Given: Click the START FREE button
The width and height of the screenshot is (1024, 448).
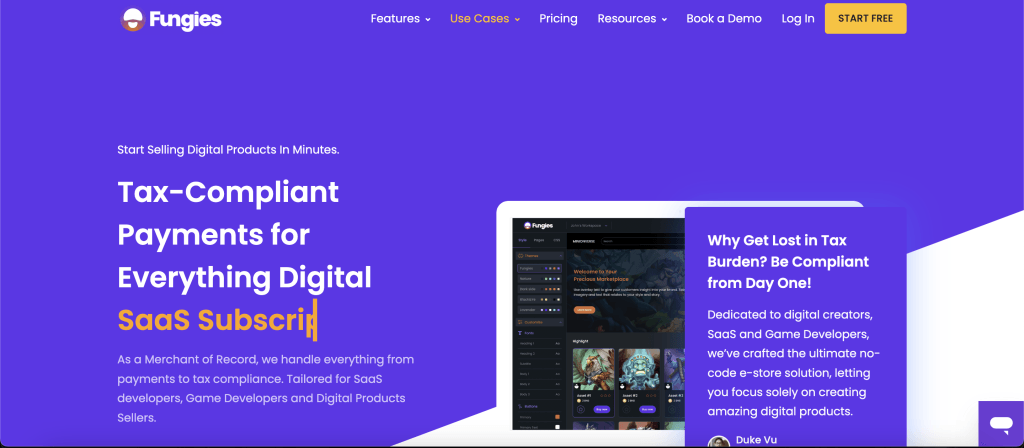Looking at the screenshot, I should [x=865, y=18].
